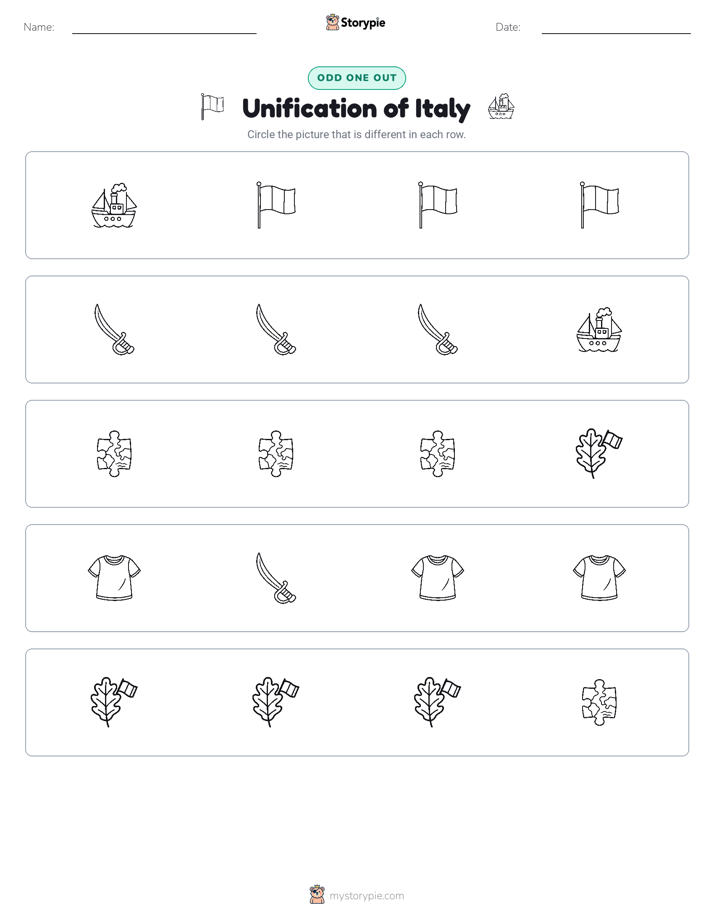Click the flag icon left of the title

pyautogui.click(x=212, y=107)
